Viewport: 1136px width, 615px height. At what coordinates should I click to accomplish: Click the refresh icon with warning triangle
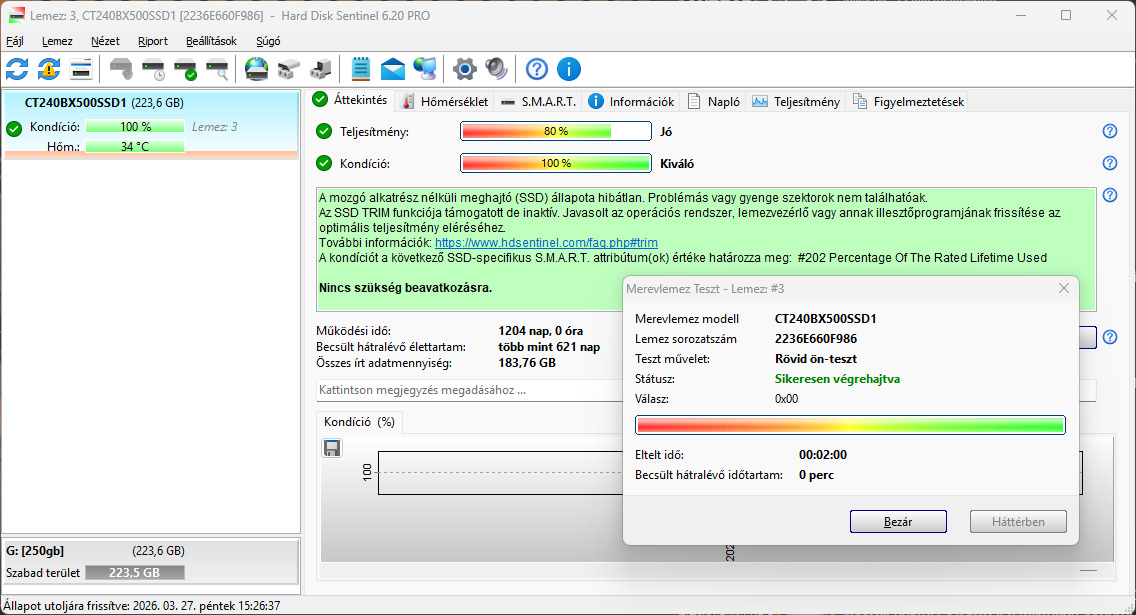coord(49,70)
